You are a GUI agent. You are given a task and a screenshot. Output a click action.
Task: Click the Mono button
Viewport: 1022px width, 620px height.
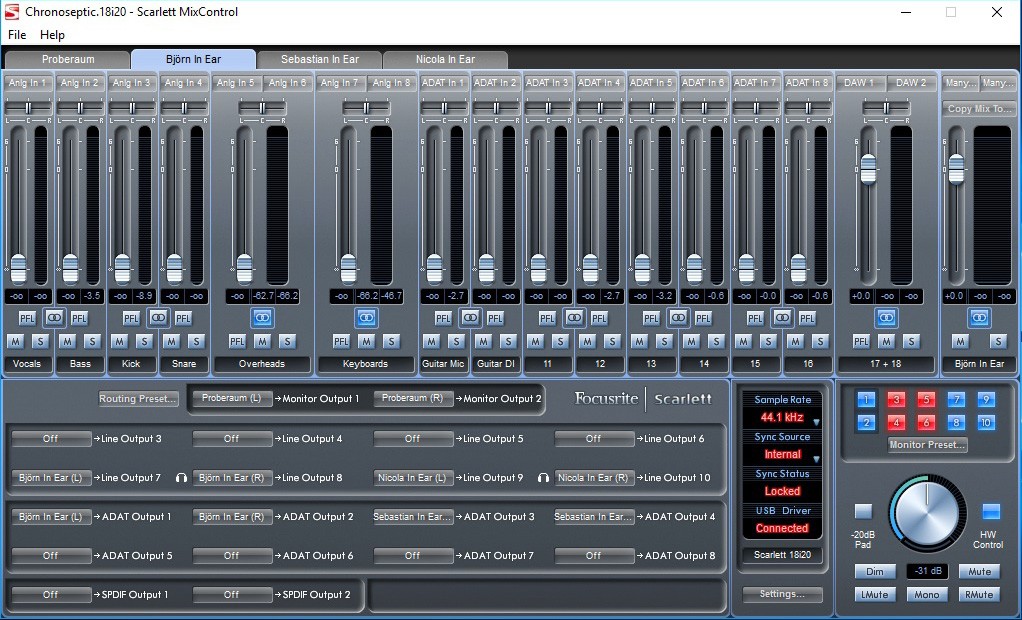[x=926, y=595]
